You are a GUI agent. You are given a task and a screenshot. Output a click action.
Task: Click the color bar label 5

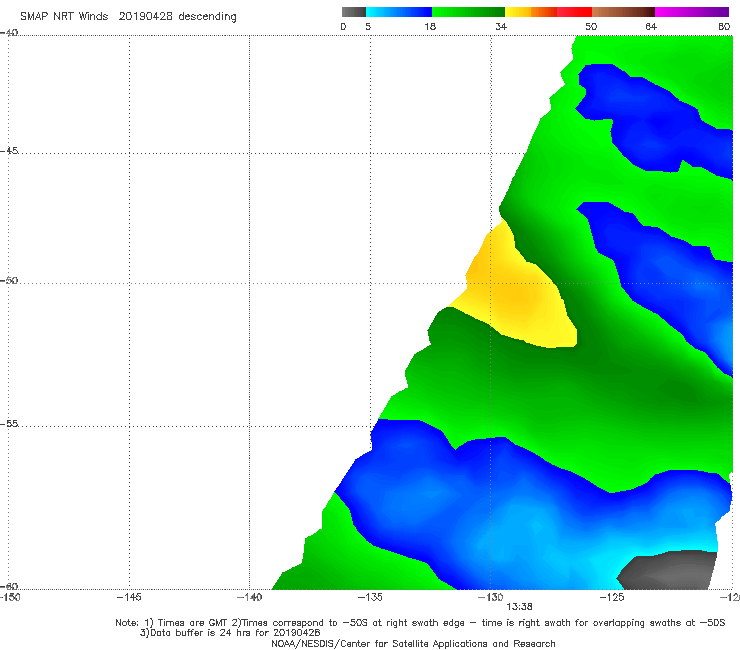tap(368, 27)
